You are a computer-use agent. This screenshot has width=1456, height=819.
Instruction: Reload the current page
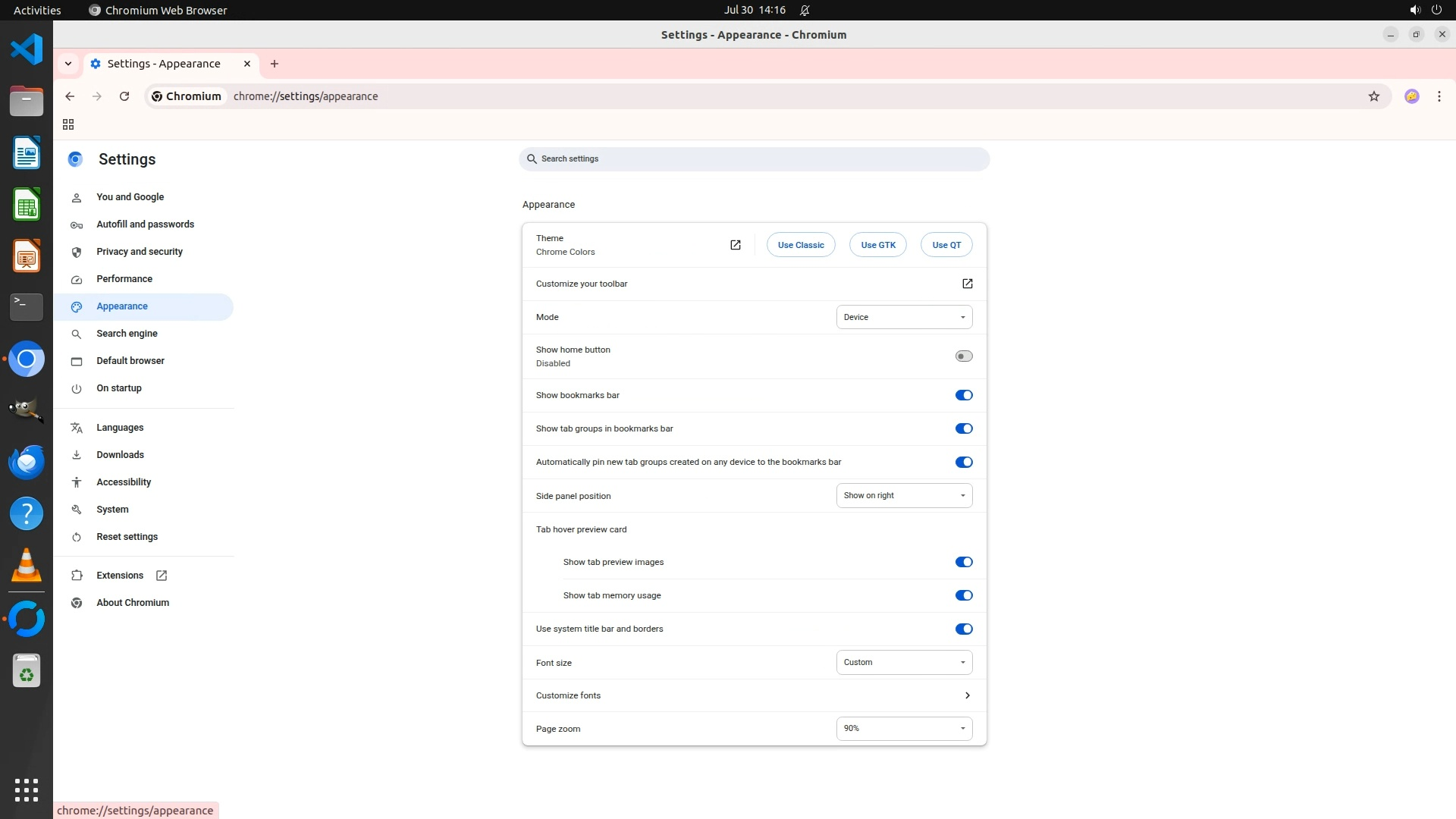pos(124,96)
